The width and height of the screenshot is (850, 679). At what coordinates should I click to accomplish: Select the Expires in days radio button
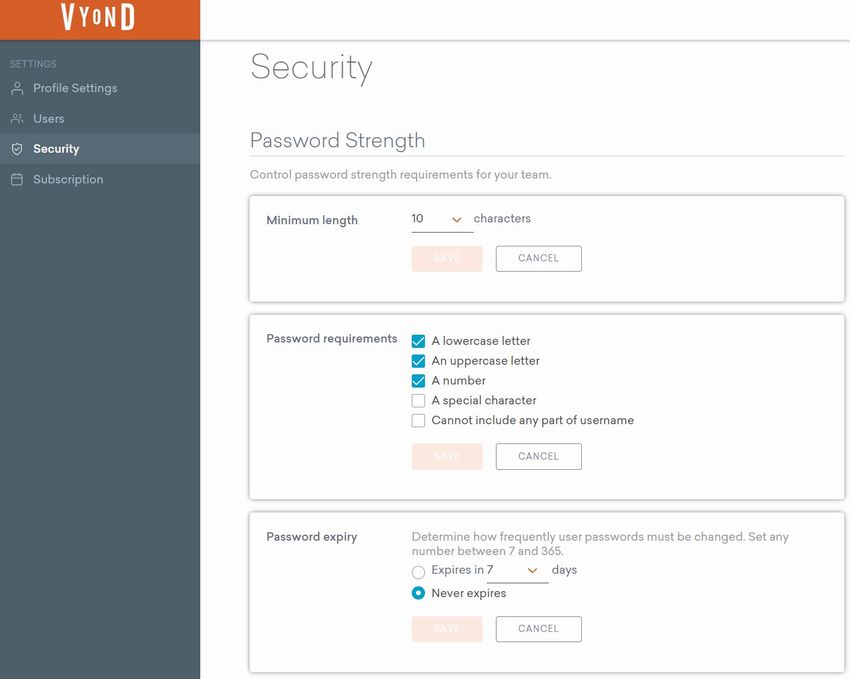coord(418,572)
